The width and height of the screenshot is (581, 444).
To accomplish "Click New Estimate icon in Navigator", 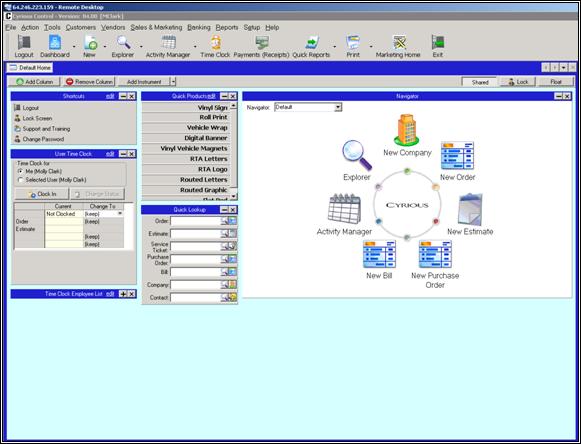I will [470, 209].
